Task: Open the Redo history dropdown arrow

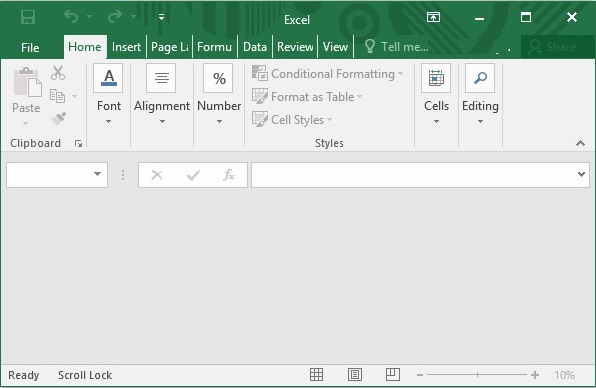Action: 133,16
